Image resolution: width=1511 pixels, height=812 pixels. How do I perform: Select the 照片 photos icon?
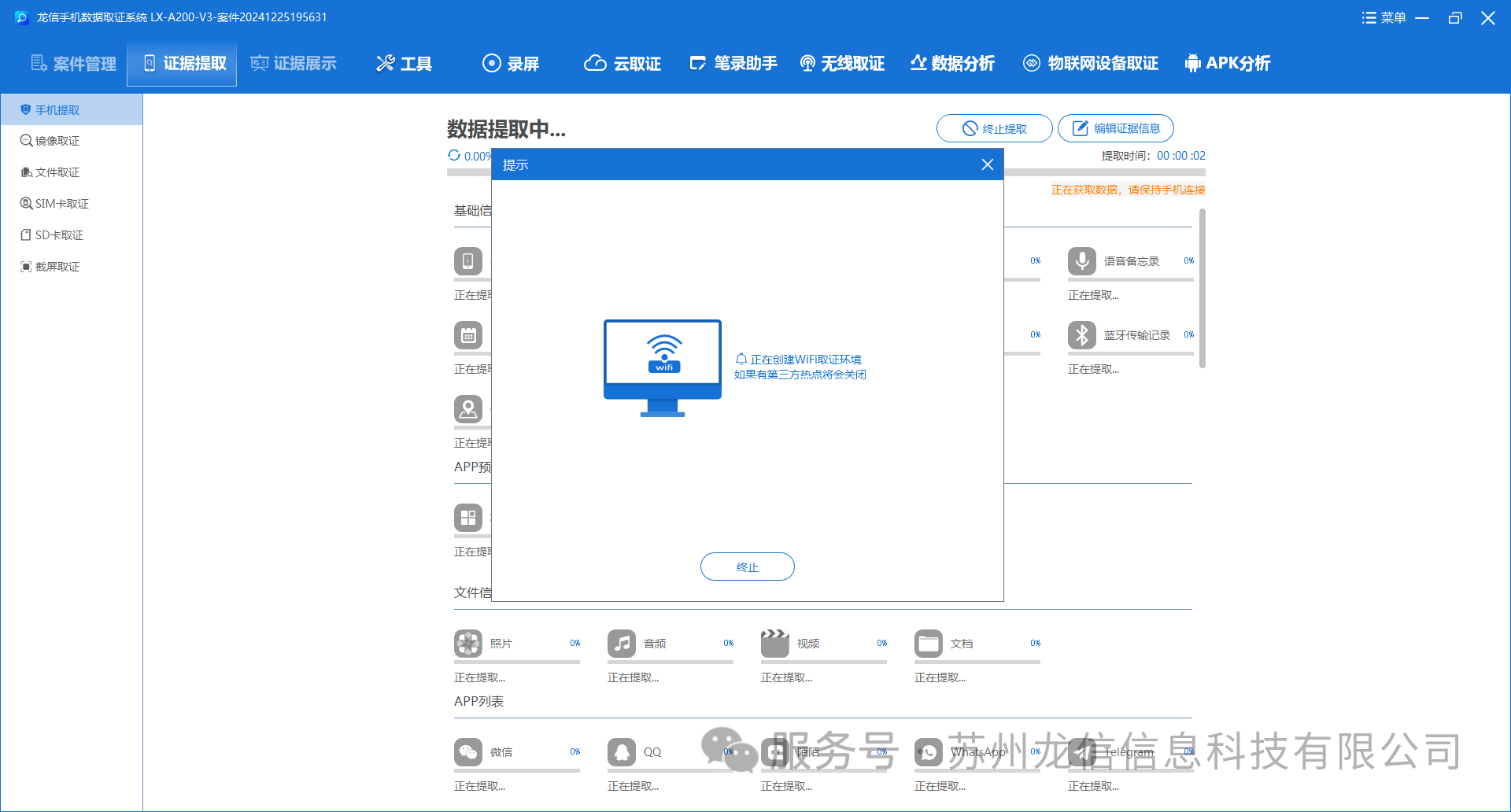point(467,644)
